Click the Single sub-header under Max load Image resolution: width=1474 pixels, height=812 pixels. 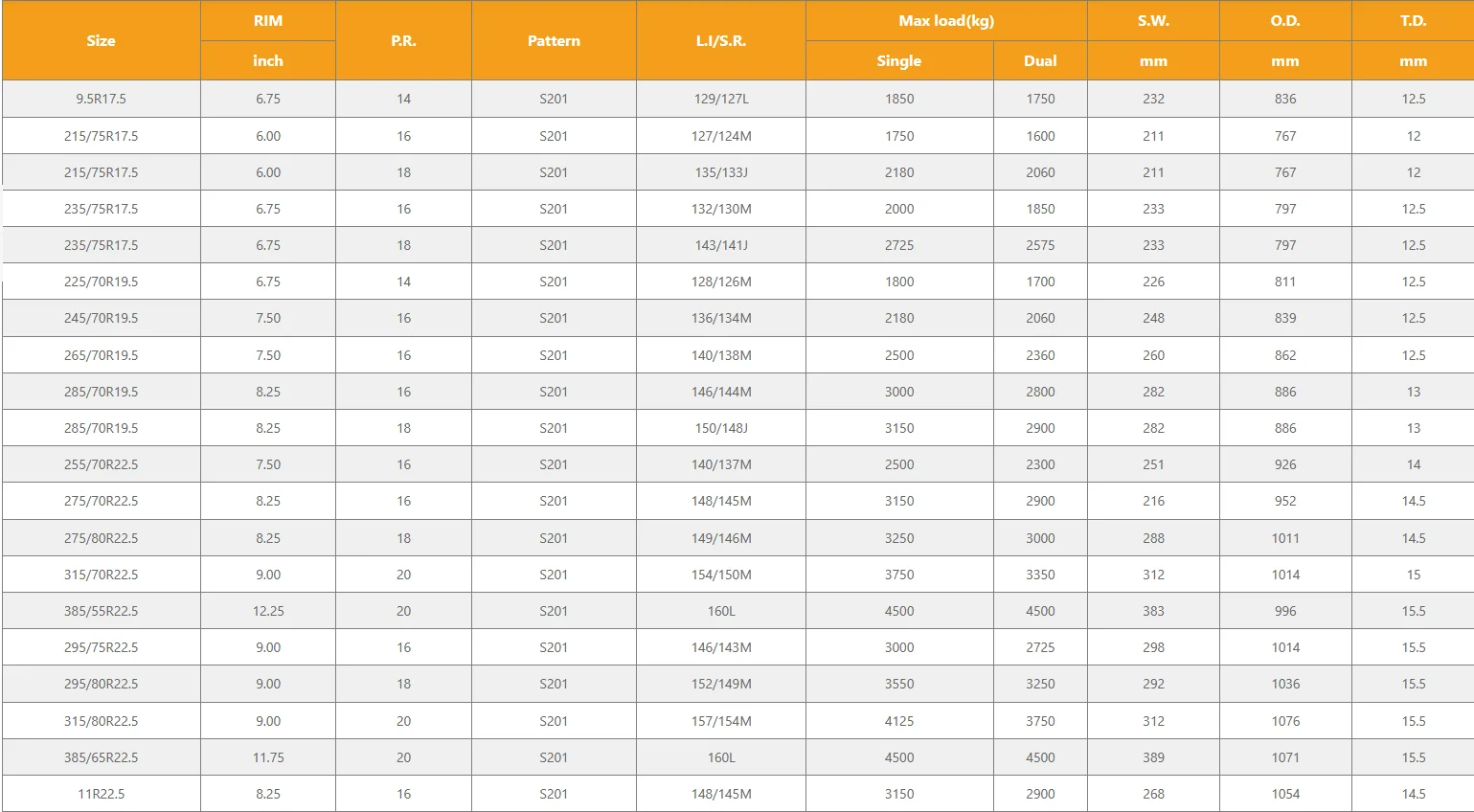898,60
